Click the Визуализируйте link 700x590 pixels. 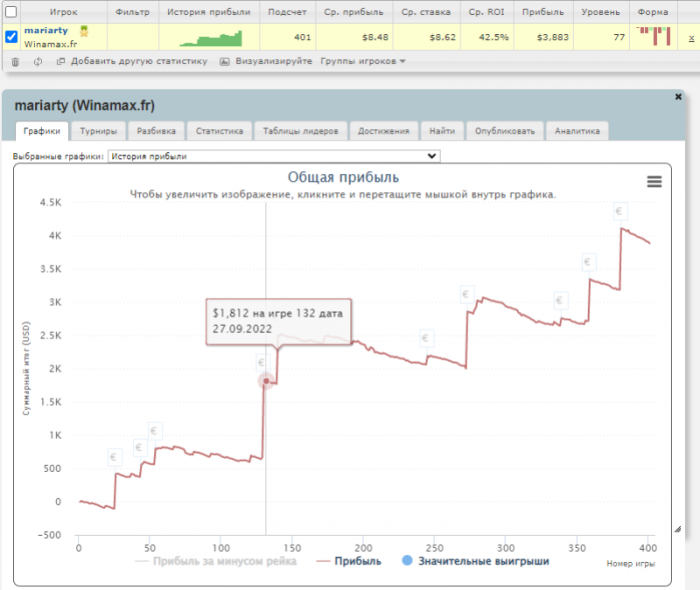[274, 61]
